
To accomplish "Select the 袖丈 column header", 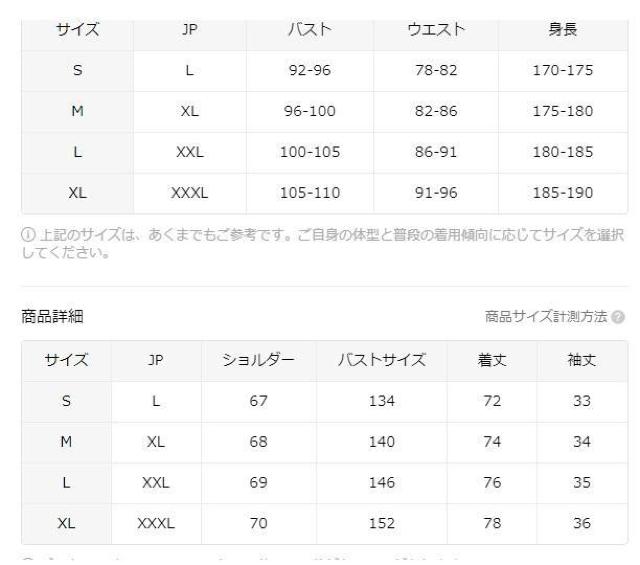I will pyautogui.click(x=582, y=360).
